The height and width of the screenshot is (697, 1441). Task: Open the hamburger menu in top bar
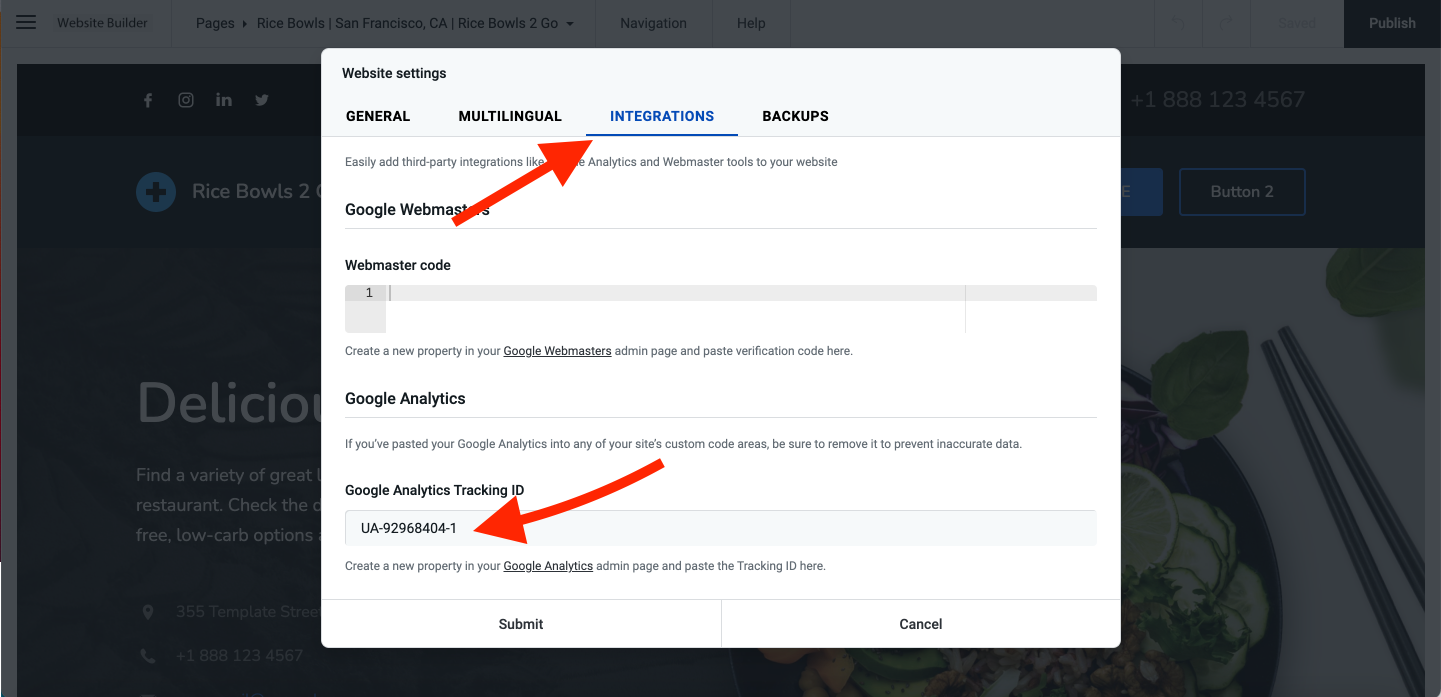pos(26,22)
